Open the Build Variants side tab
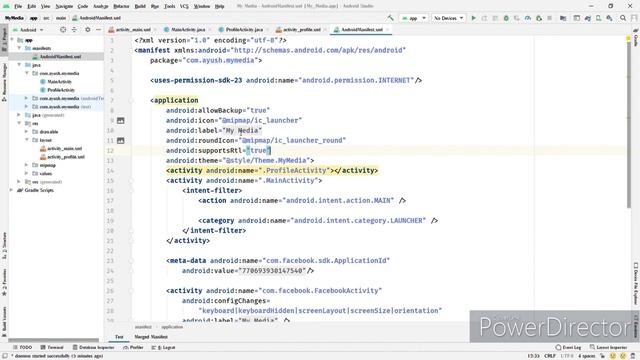 pos(4,322)
